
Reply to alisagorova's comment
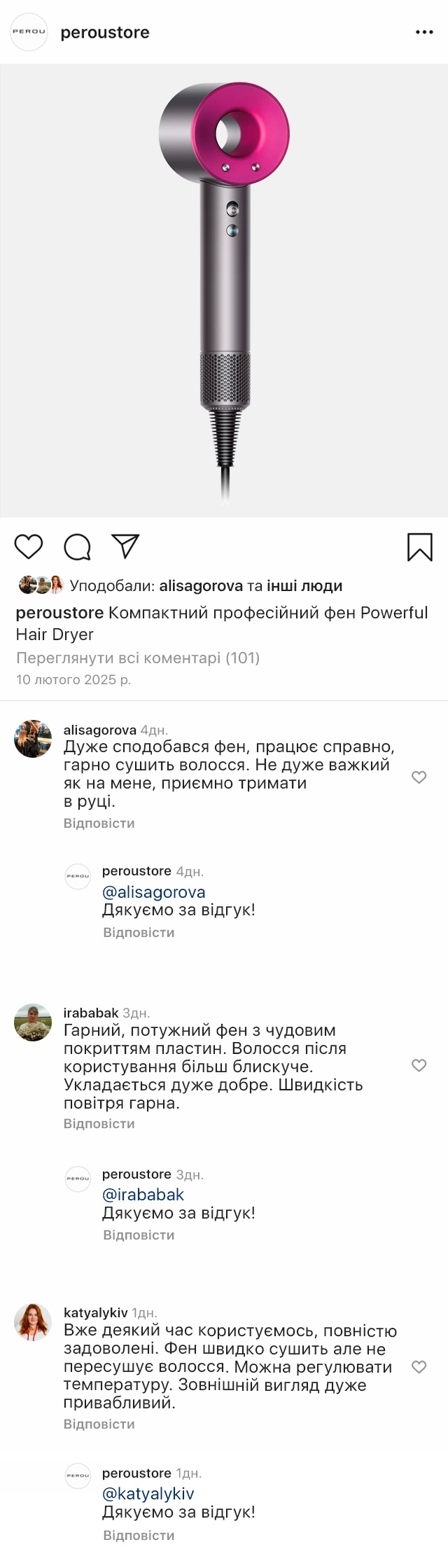99,823
